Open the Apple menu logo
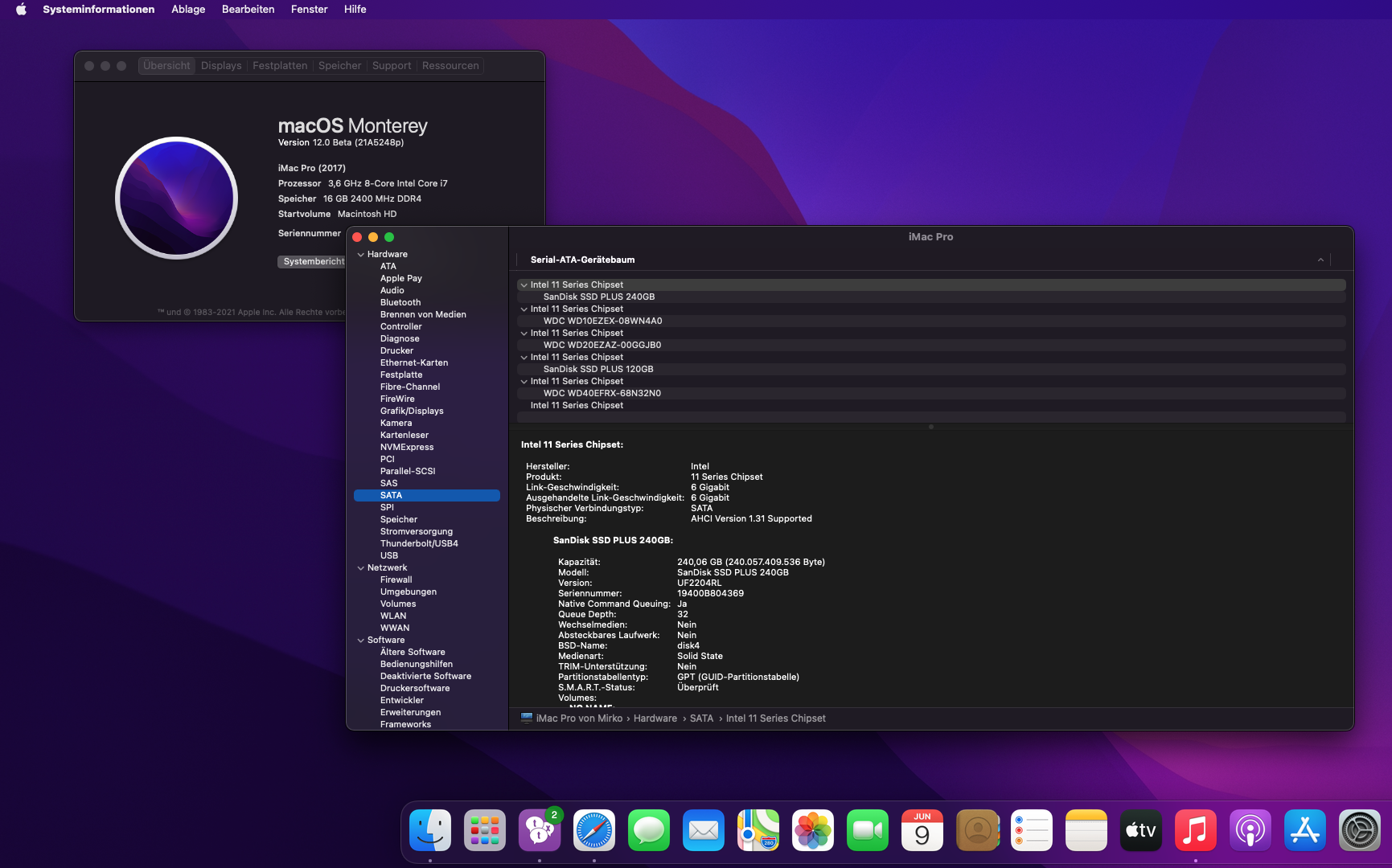This screenshot has height=868, width=1392. [22, 10]
